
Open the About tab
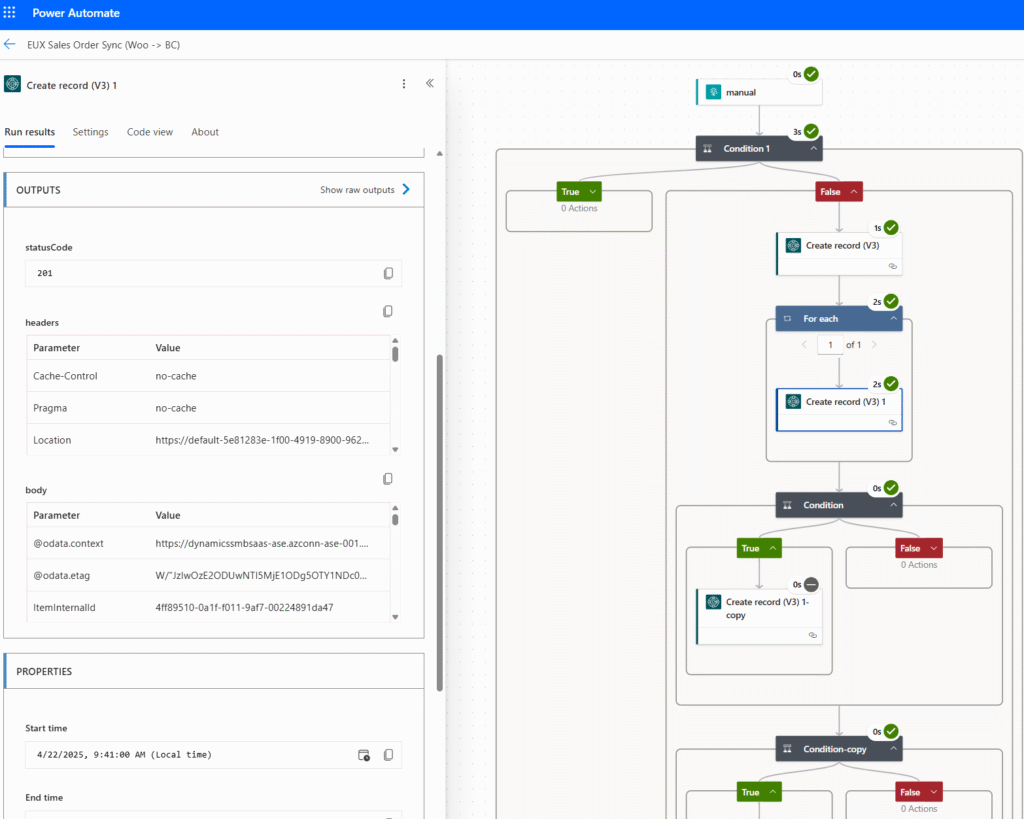[205, 132]
